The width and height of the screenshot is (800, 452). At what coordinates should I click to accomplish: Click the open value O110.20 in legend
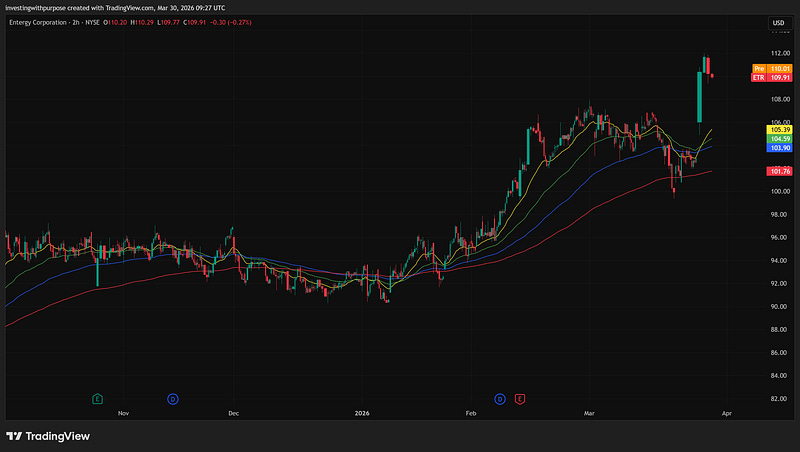pos(115,22)
